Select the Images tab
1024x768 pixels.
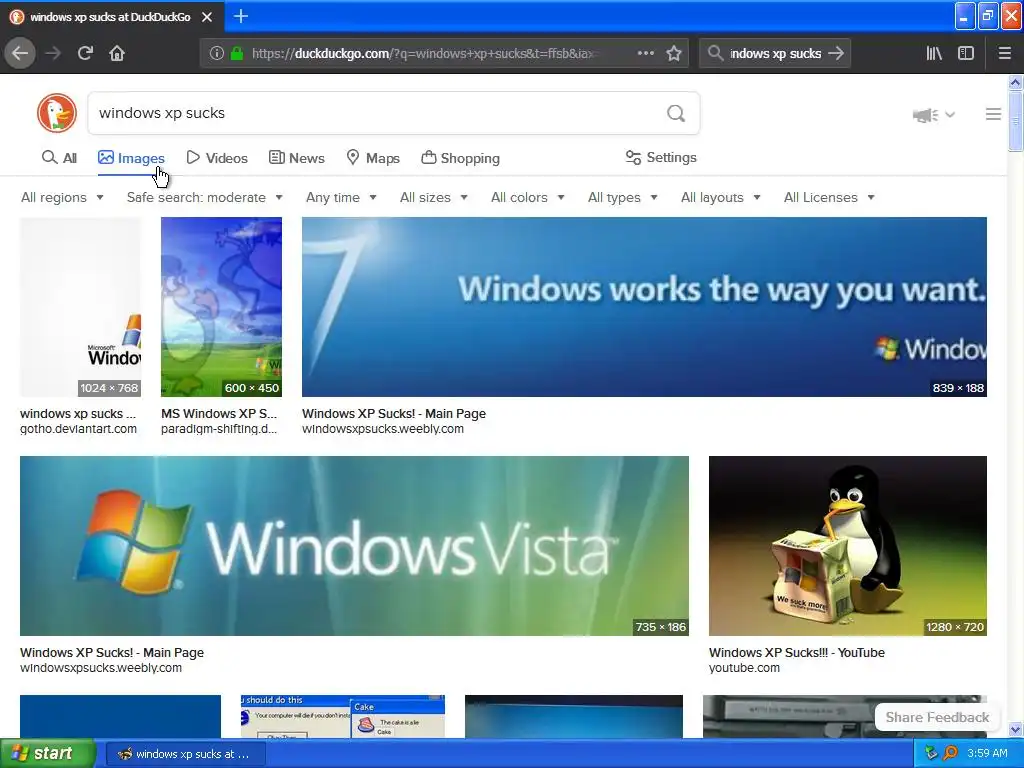[x=131, y=158]
